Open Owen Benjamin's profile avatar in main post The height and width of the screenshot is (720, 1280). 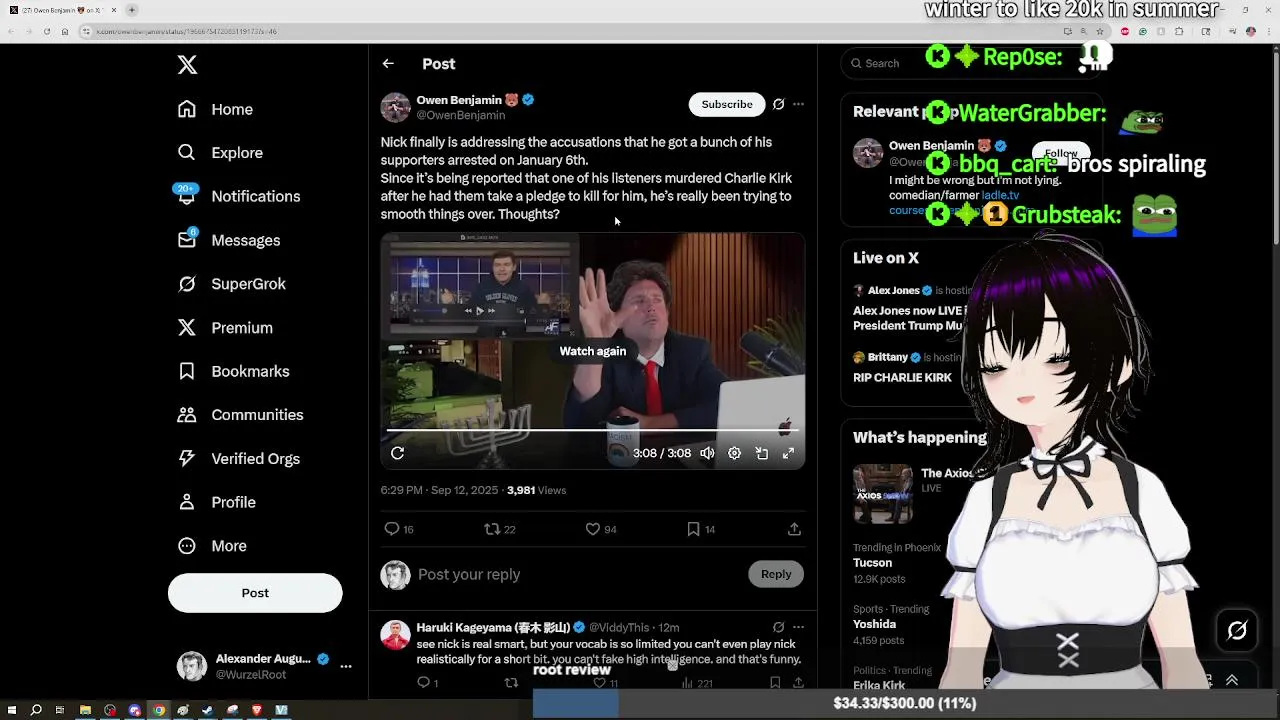tap(395, 107)
